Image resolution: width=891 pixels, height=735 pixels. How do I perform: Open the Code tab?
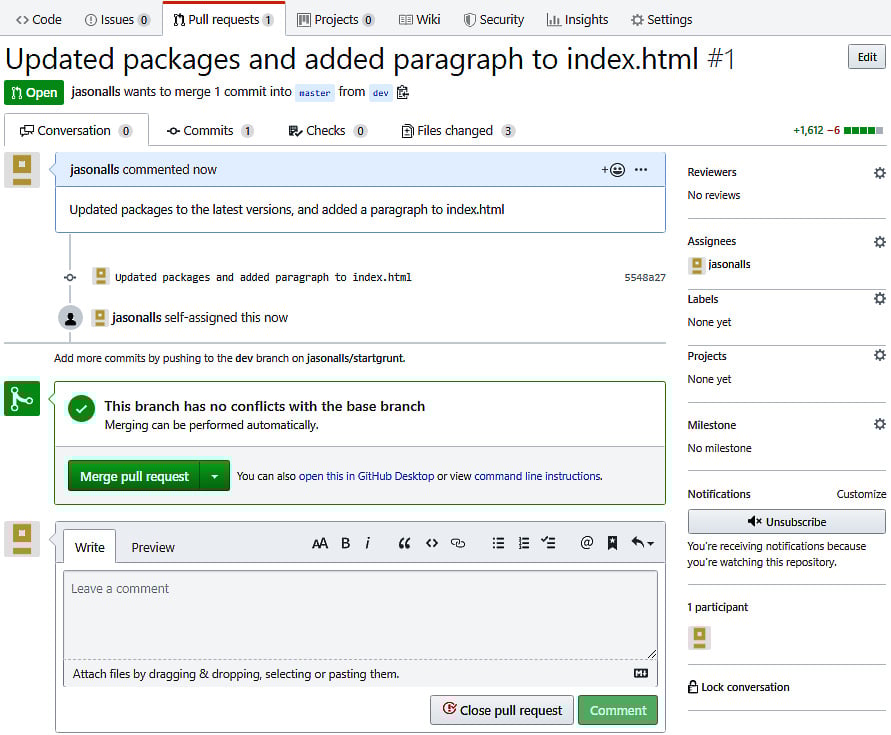coord(39,19)
